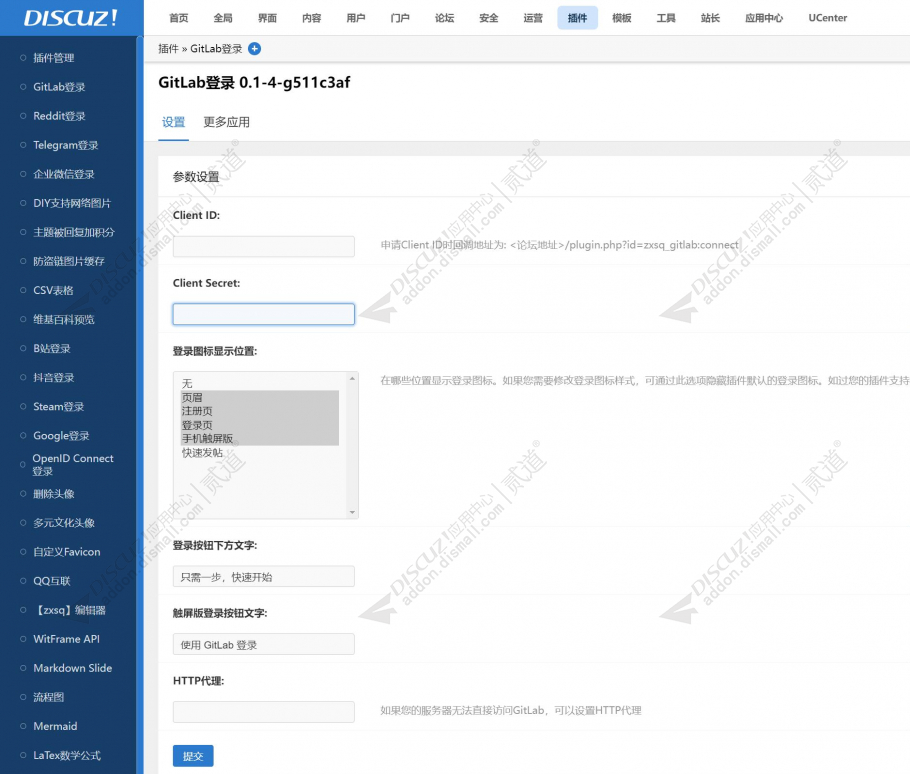Viewport: 910px width, 774px height.
Task: Open Steam登录 in the sidebar
Action: pyautogui.click(x=59, y=406)
